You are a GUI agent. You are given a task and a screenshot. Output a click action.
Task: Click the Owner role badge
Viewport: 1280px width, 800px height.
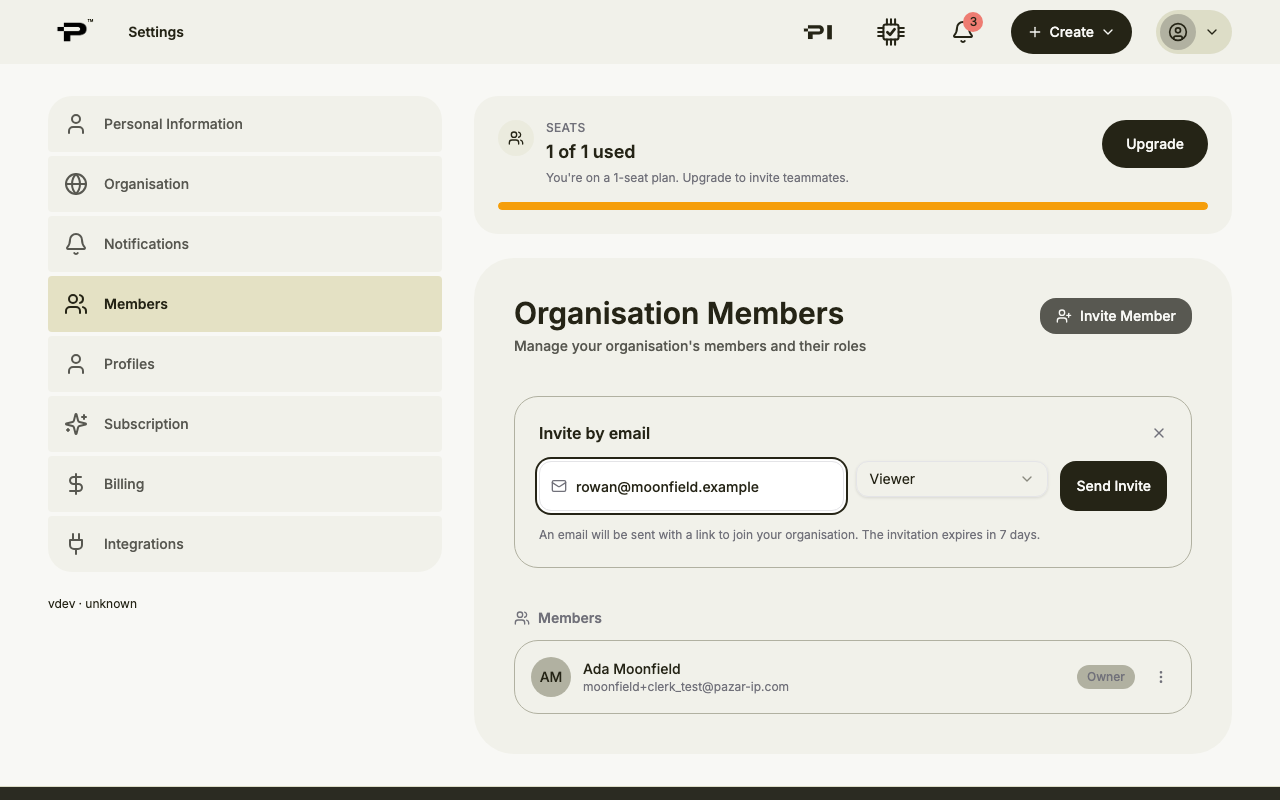(x=1106, y=677)
